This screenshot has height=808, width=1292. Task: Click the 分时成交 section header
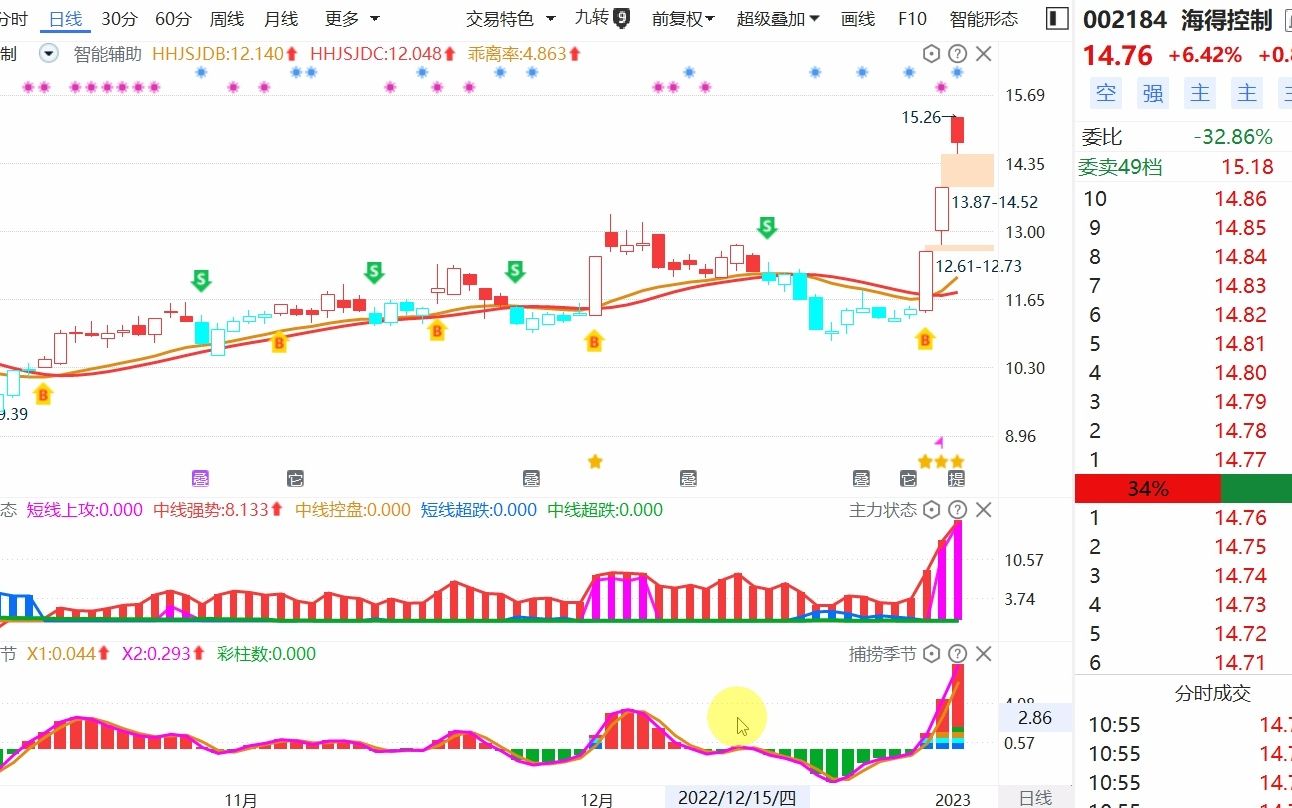coord(1212,693)
